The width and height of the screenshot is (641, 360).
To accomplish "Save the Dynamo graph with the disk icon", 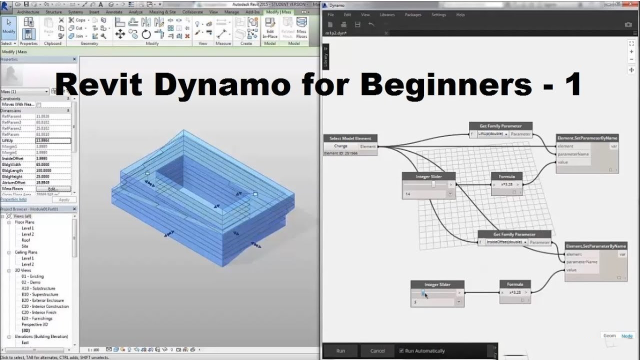I will (x=357, y=25).
